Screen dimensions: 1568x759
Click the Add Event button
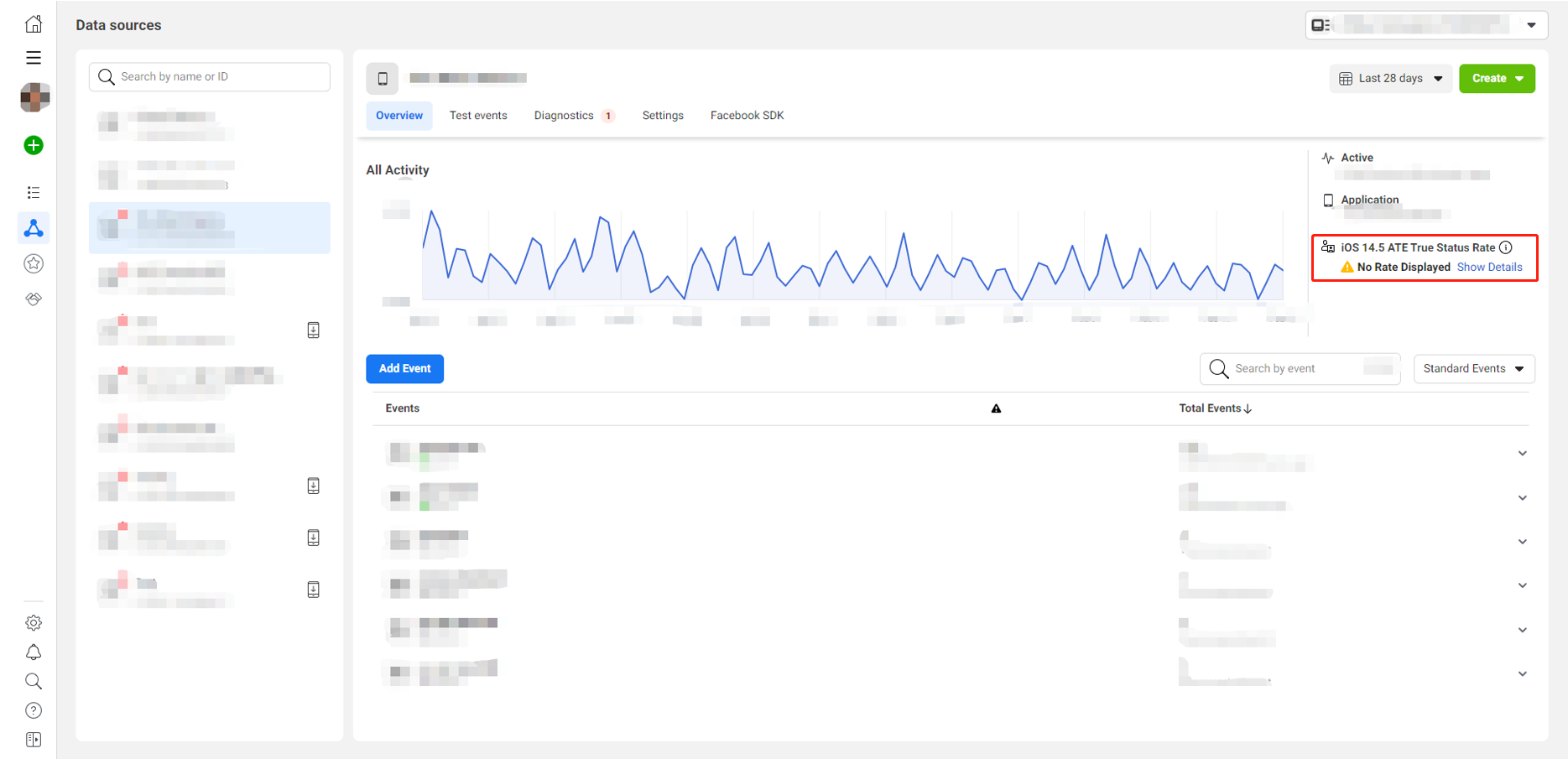404,369
